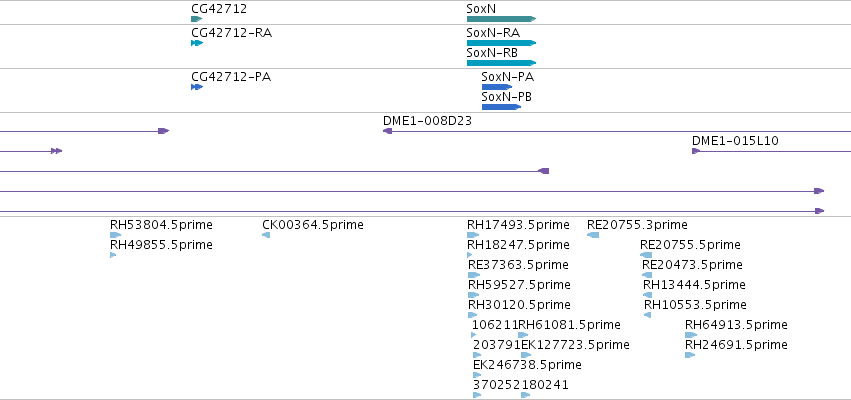Select the SoxN-PA protein feature
The image size is (851, 400).
(497, 87)
